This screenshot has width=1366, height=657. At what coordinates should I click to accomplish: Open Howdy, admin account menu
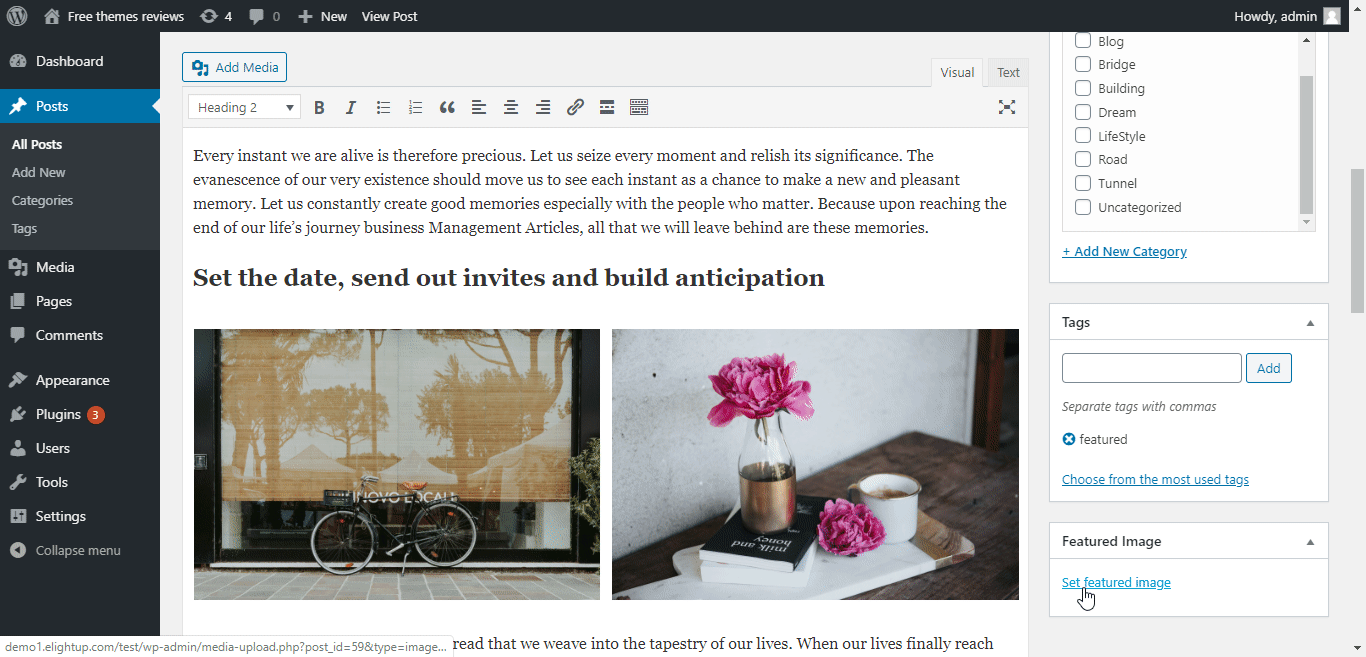click(x=1288, y=16)
